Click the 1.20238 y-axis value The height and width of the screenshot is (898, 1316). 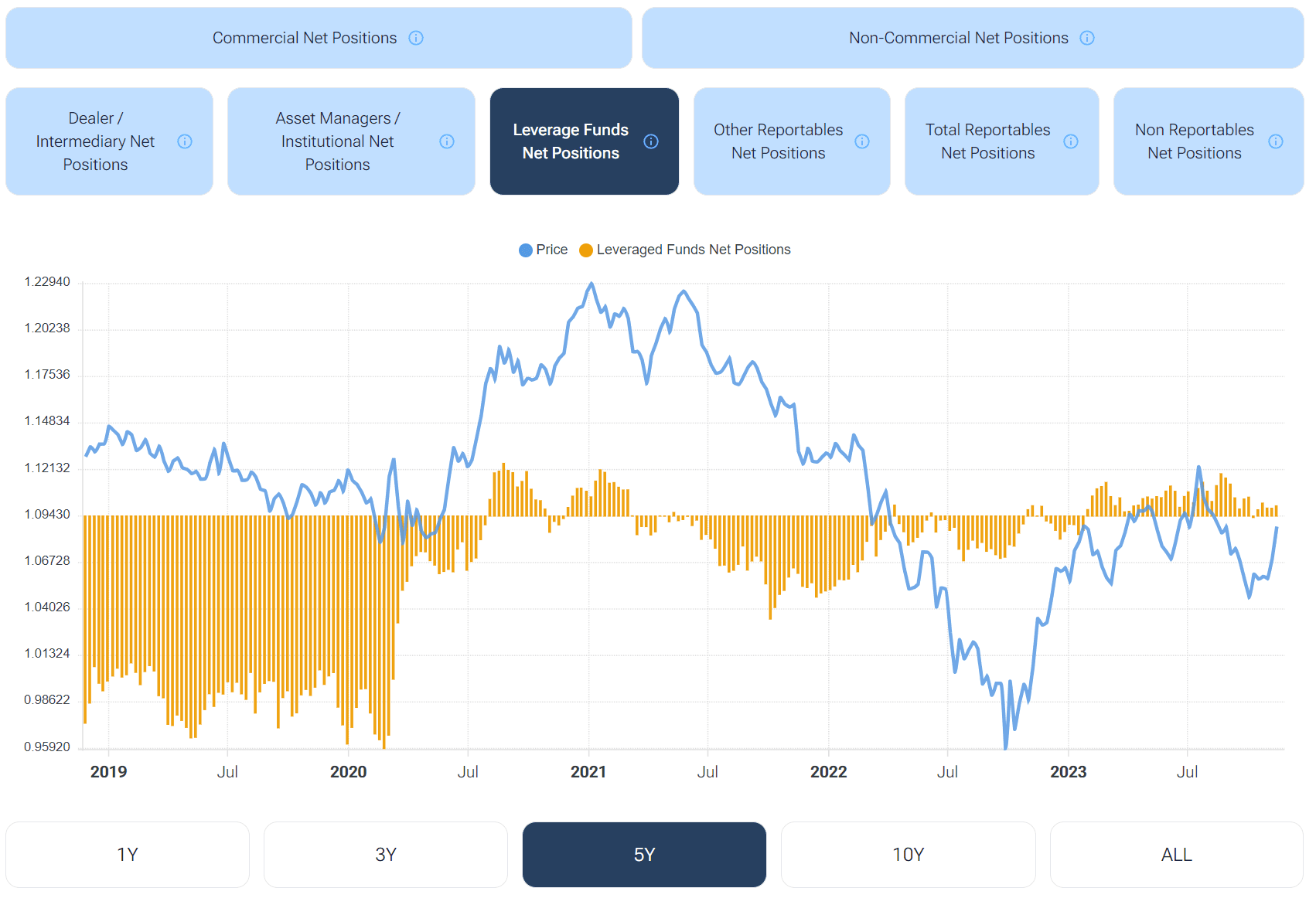click(47, 328)
